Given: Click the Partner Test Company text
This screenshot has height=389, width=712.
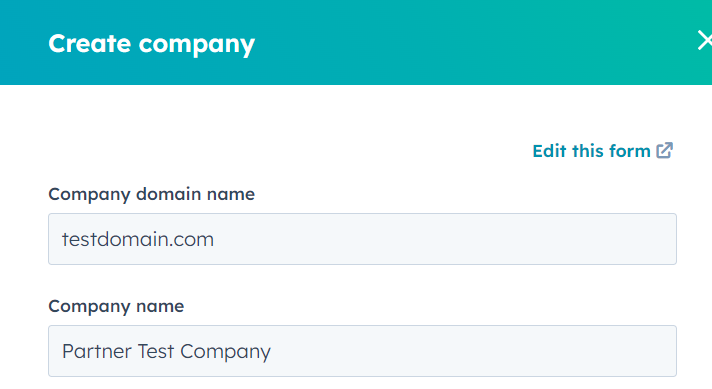Looking at the screenshot, I should coord(166,351).
